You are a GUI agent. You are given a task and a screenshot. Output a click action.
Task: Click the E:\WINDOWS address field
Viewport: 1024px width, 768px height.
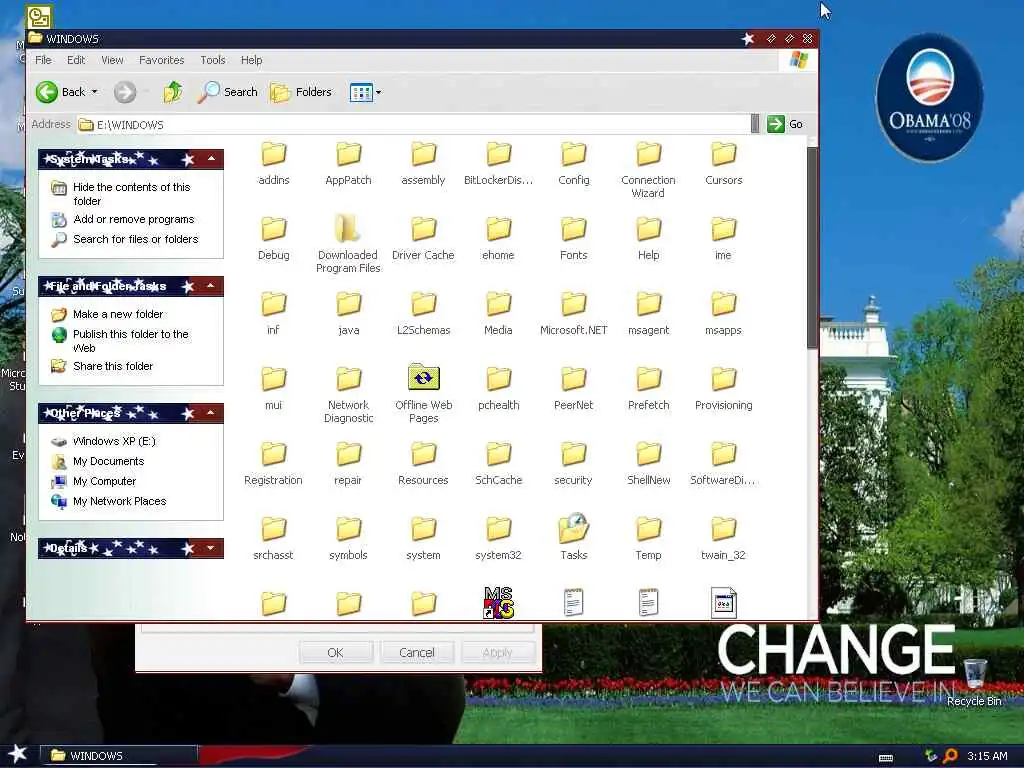tap(414, 124)
